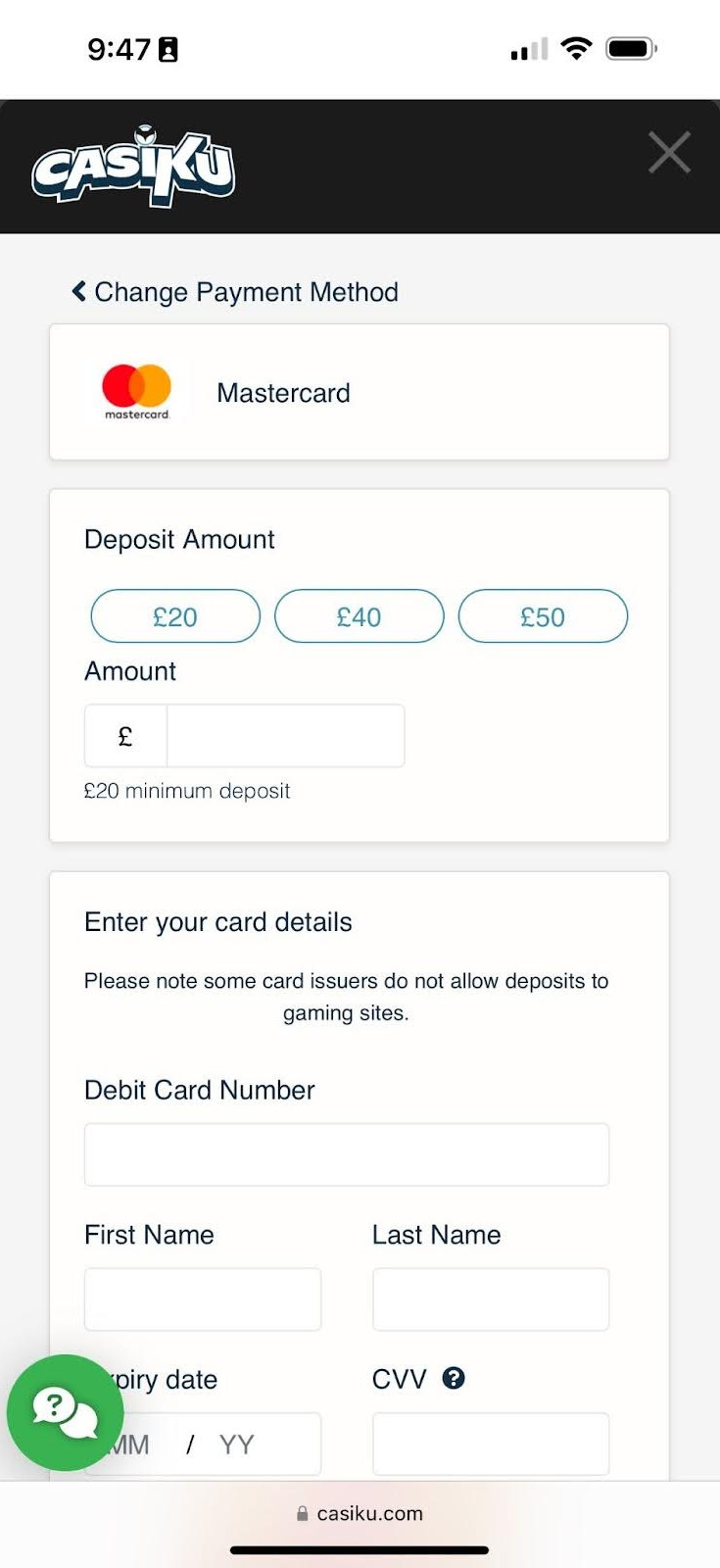
Task: Close the deposit panel with X
Action: click(x=669, y=153)
